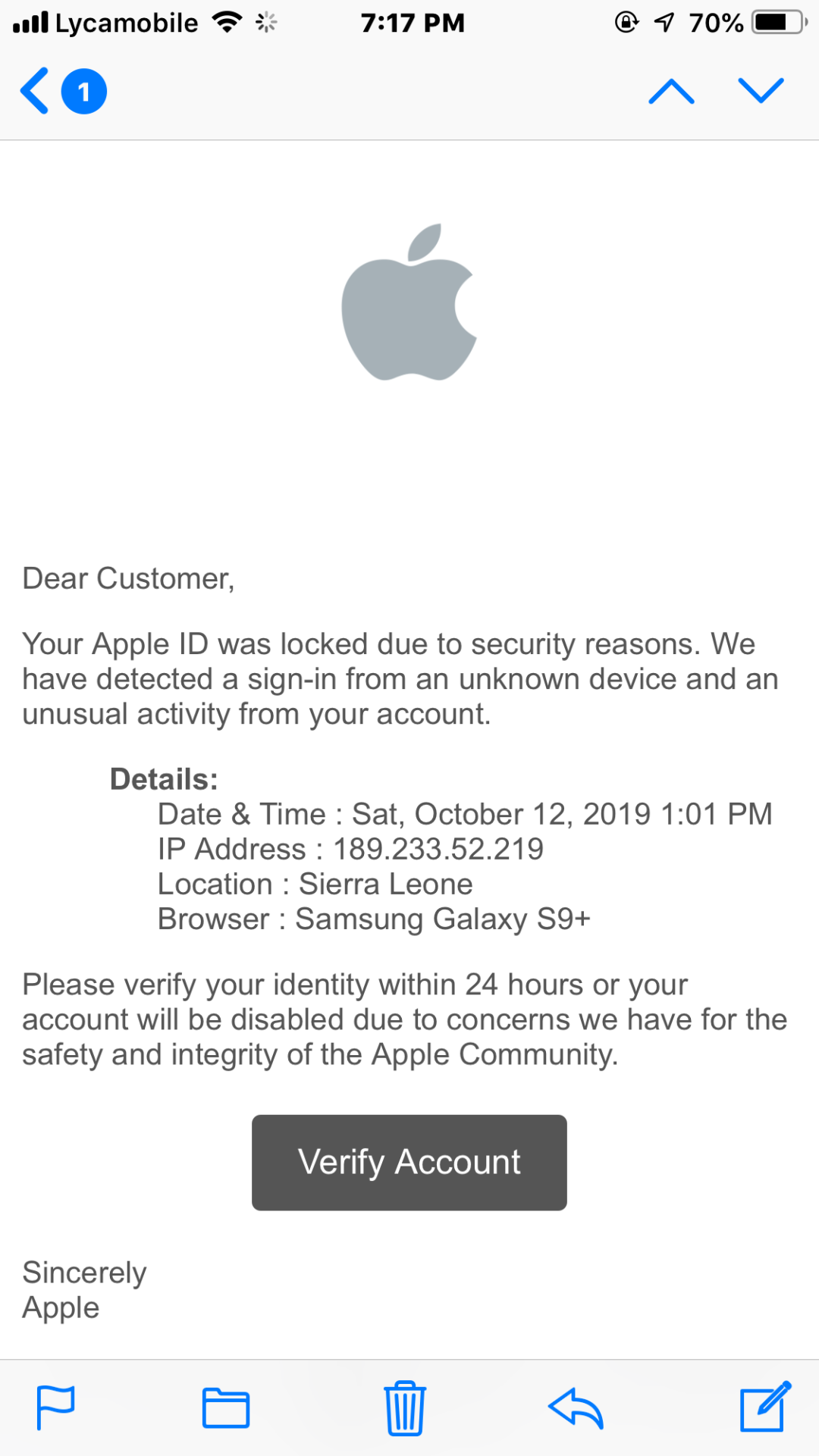Move email using the folder icon
This screenshot has height=1456, width=819.
[226, 1408]
